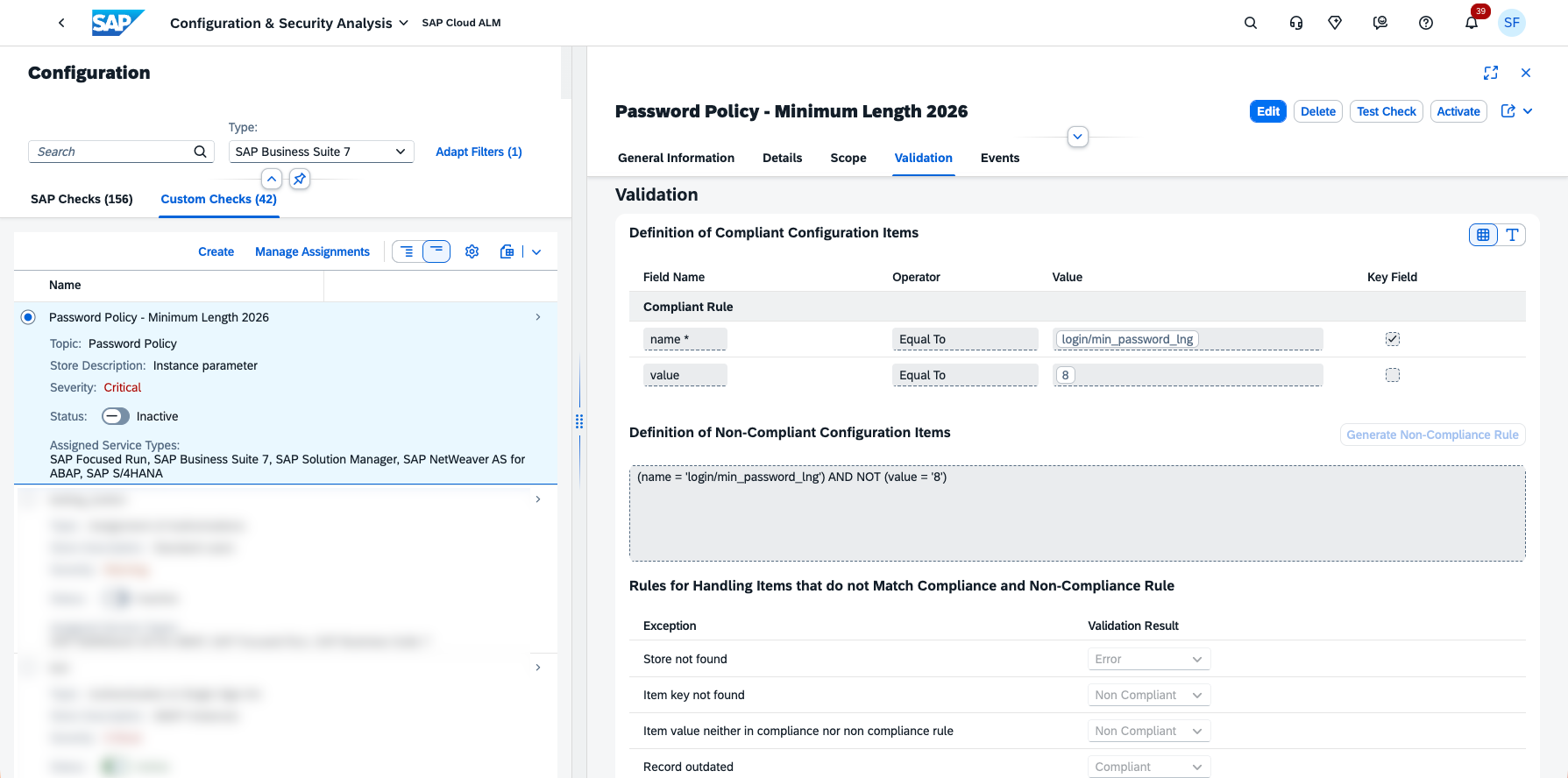Open Adapt Filters (1) link
This screenshot has width=1568, height=778.
pyautogui.click(x=479, y=152)
